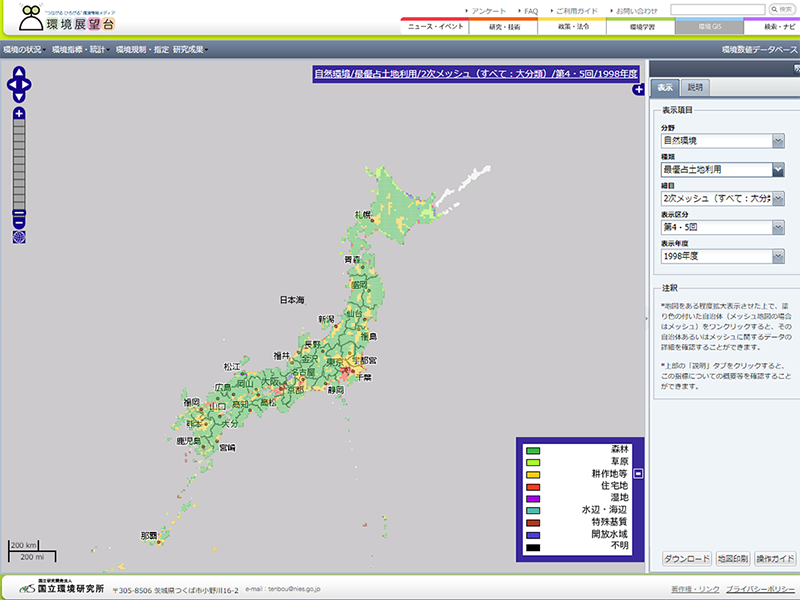Image resolution: width=800 pixels, height=600 pixels.
Task: Click the side panel collapse handle
Action: coord(646,318)
